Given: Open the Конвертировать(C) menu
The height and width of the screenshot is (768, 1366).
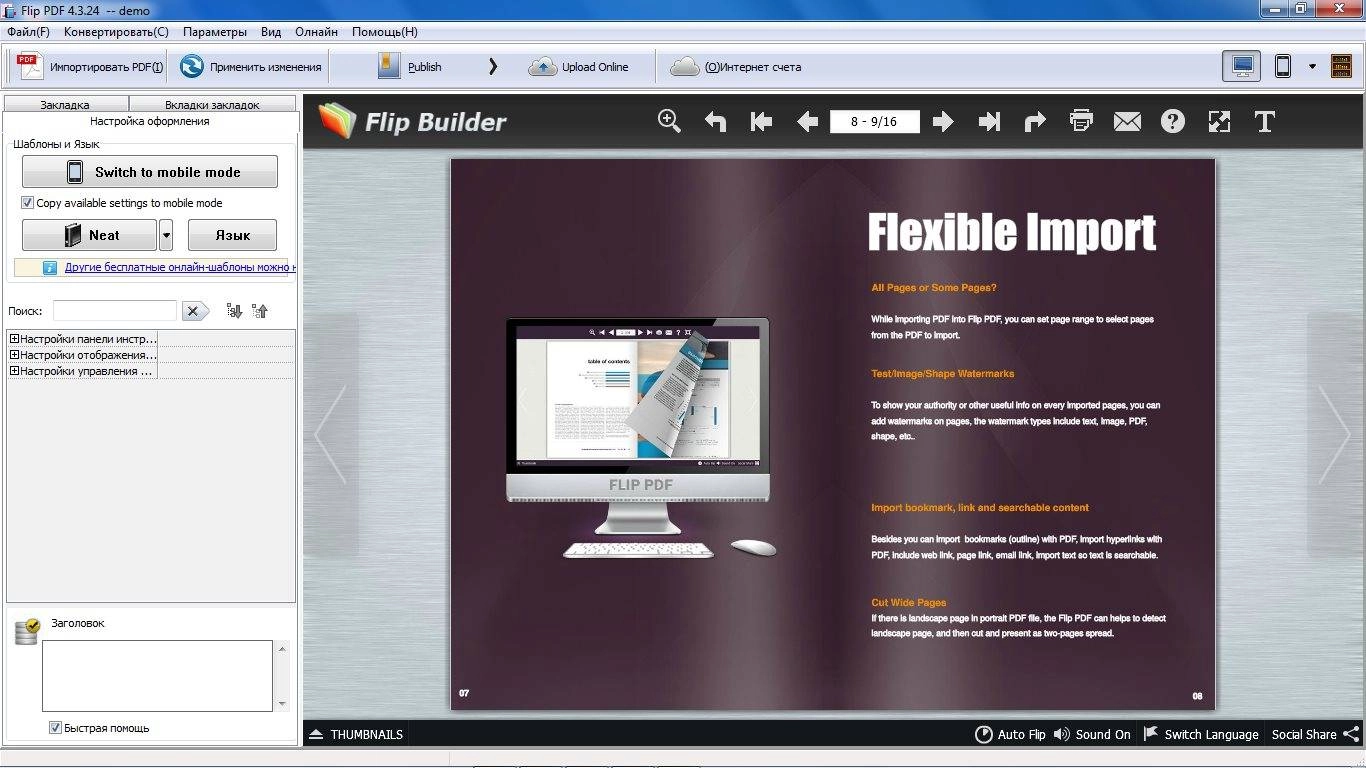Looking at the screenshot, I should 116,32.
